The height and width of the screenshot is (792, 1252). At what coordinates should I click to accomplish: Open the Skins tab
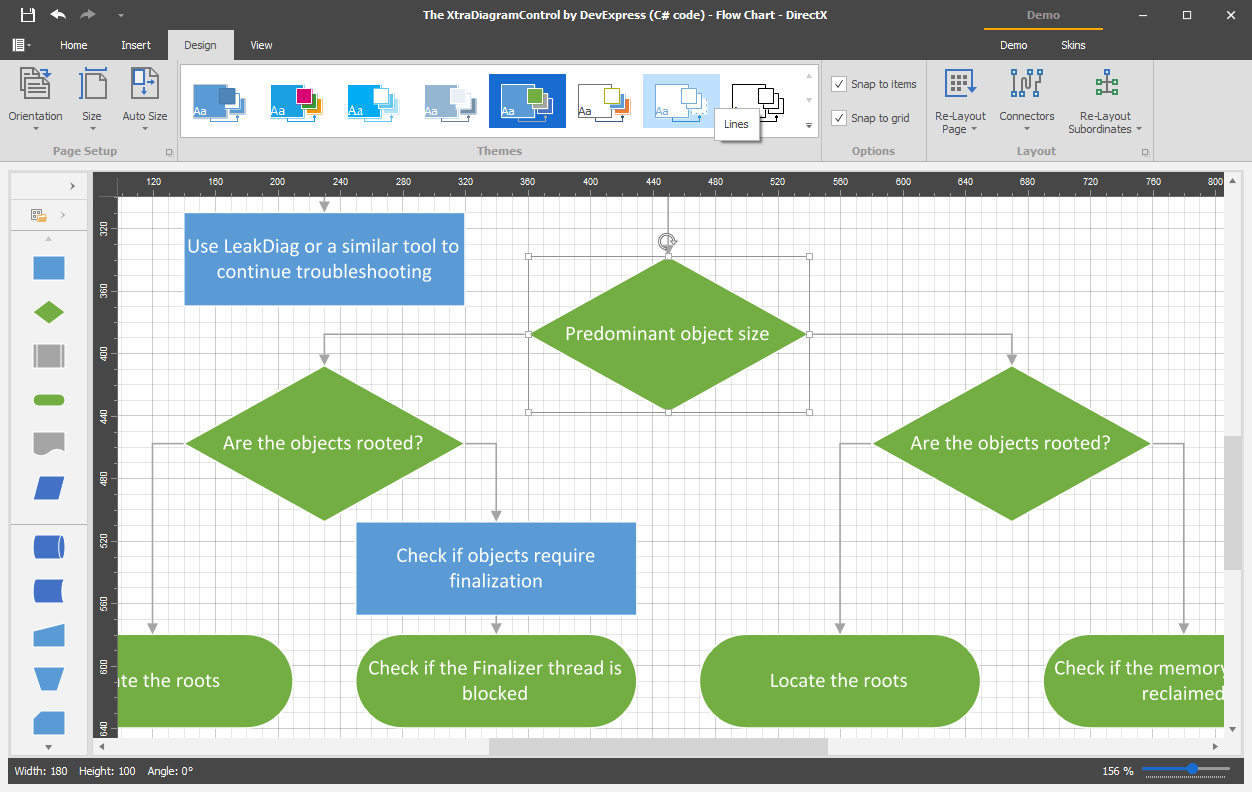tap(1073, 45)
